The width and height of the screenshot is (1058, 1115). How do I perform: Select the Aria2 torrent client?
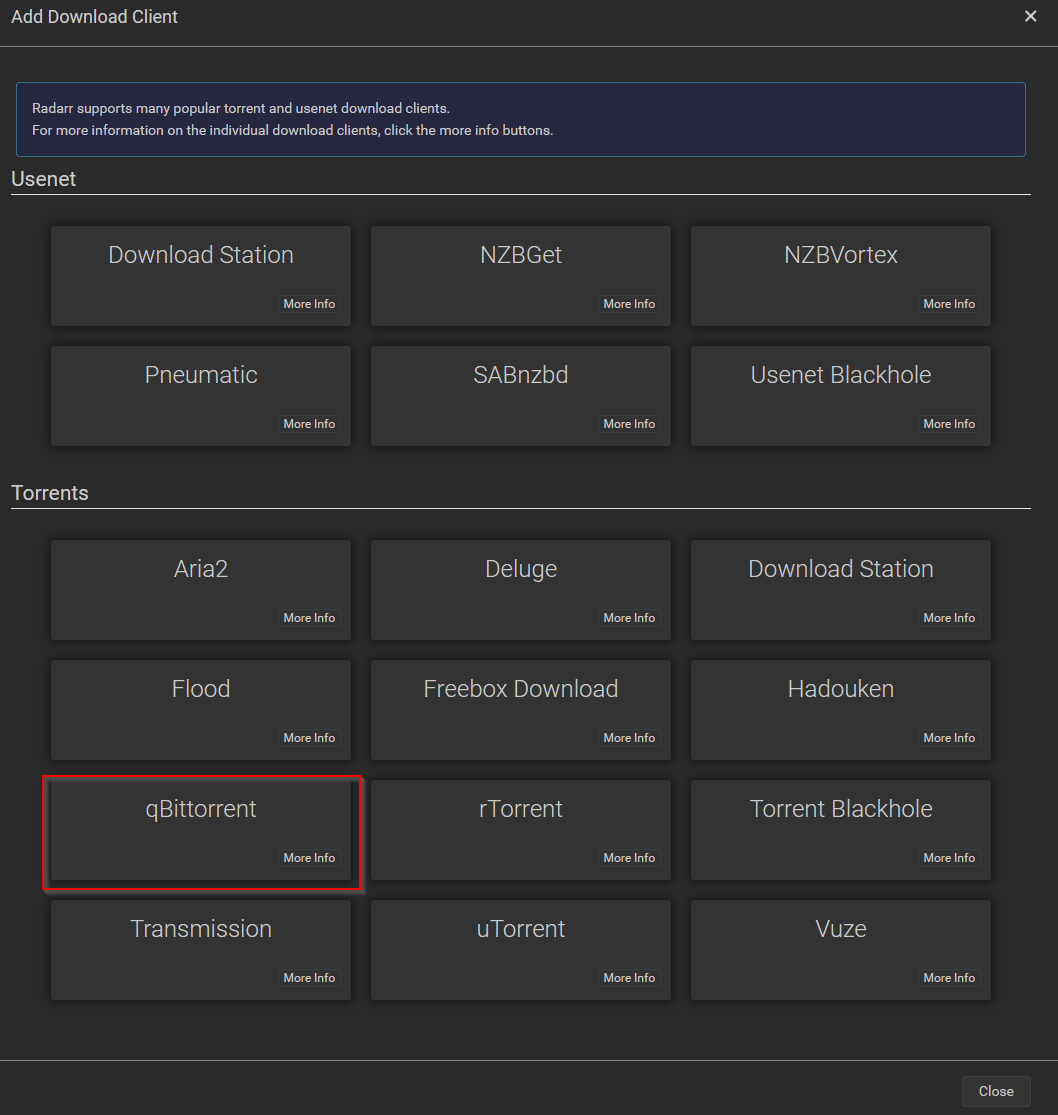tap(200, 579)
